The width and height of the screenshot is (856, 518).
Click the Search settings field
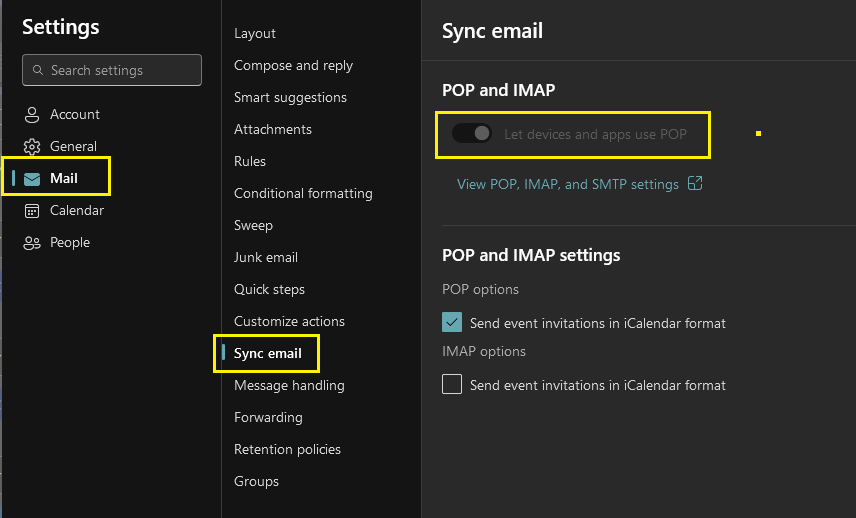112,70
